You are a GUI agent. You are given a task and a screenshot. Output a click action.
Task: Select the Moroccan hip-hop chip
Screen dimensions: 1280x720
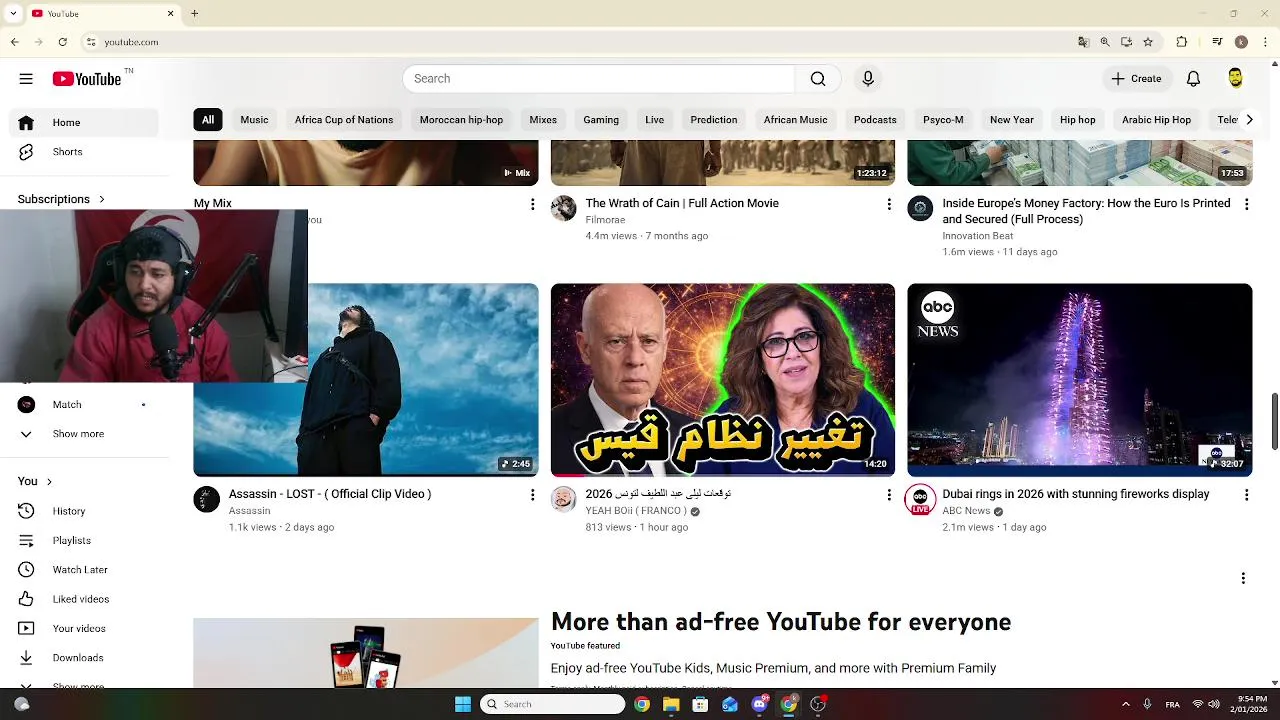(x=461, y=120)
